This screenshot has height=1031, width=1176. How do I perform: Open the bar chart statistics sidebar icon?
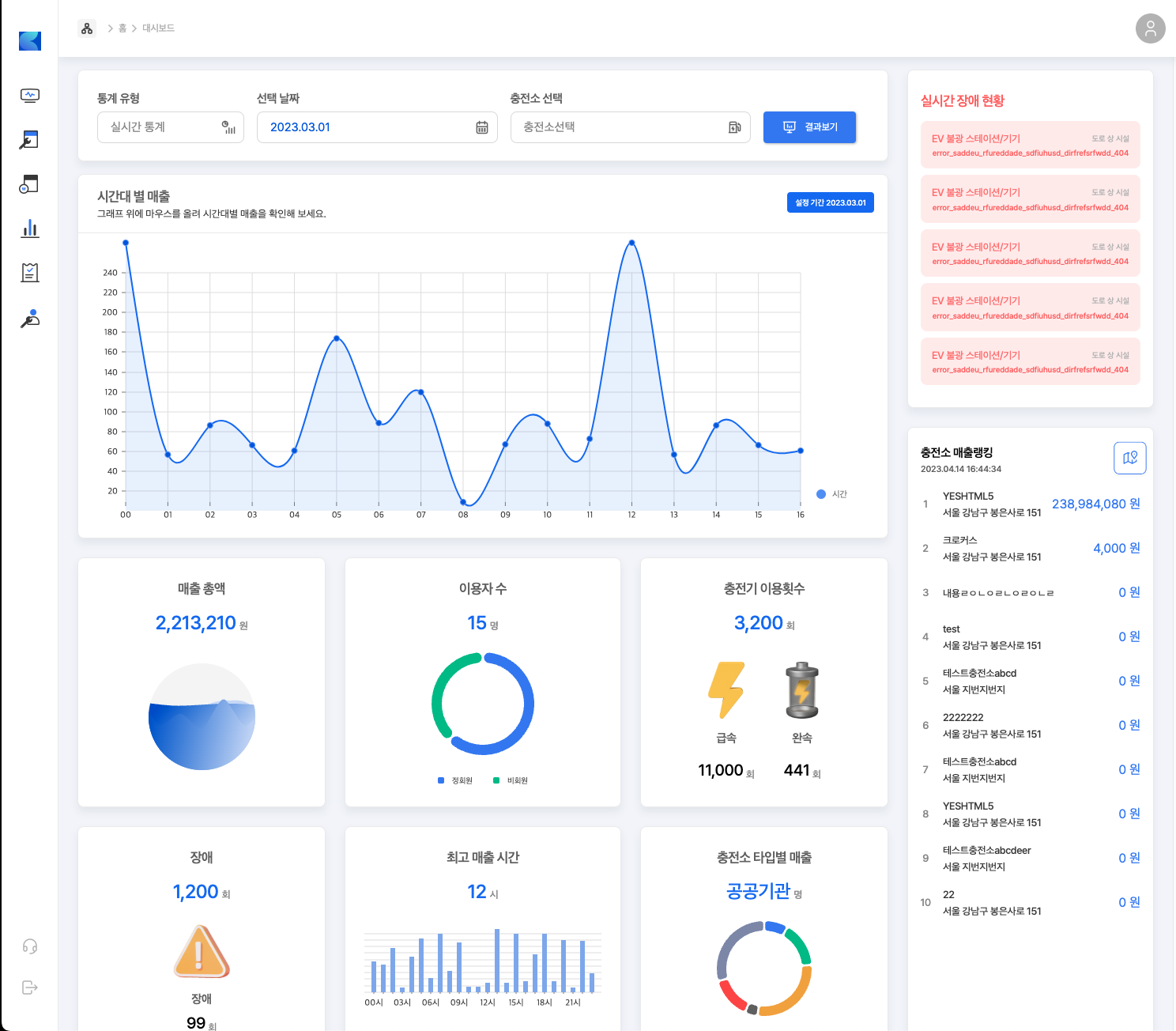pos(30,228)
